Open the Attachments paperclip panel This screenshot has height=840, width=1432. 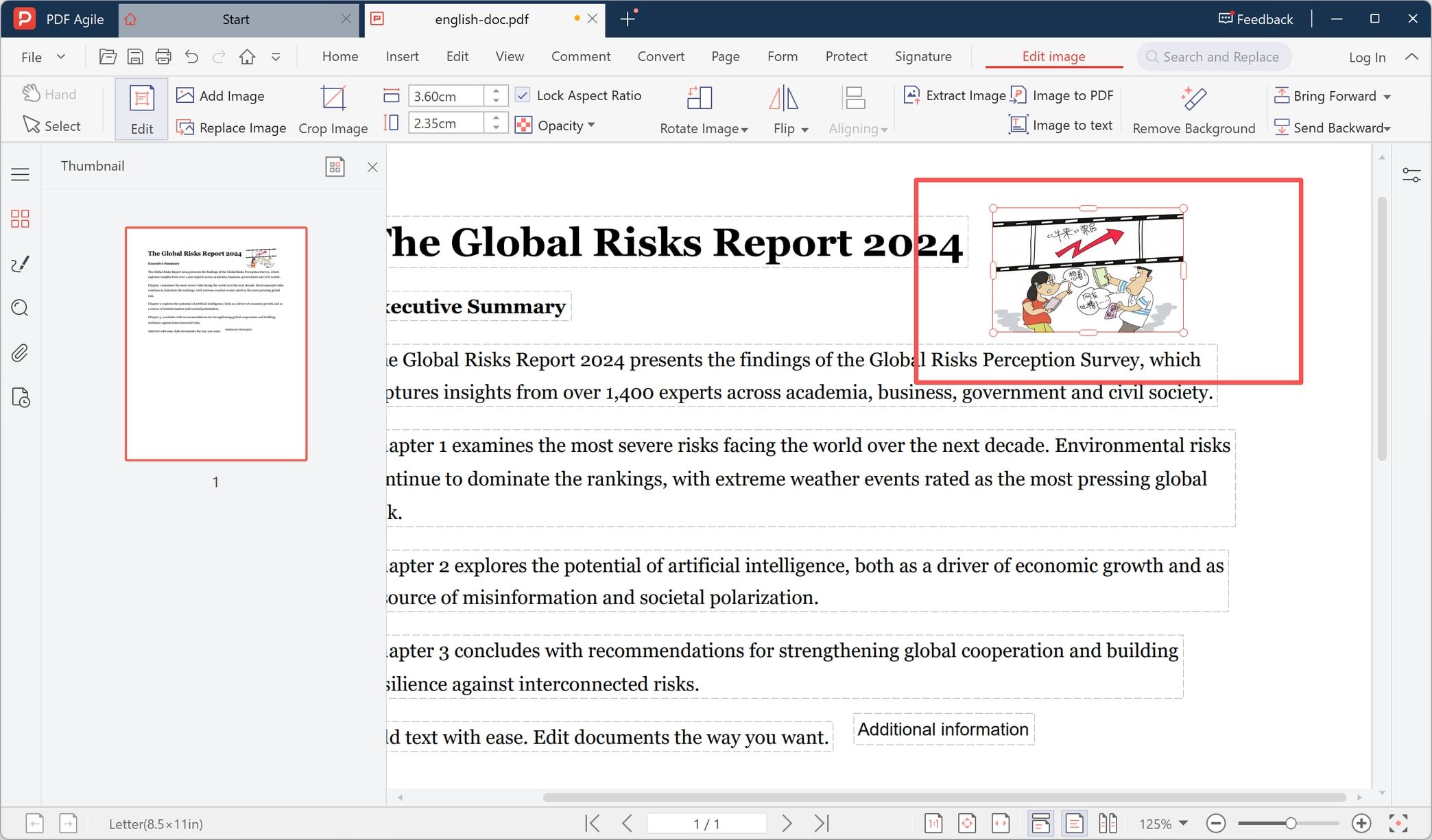pos(20,353)
